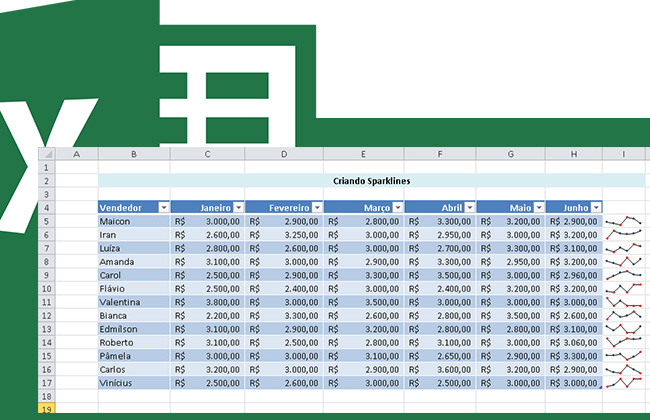This screenshot has width=650, height=420.
Task: Select the sparkline in Vinícius's row
Action: click(623, 383)
